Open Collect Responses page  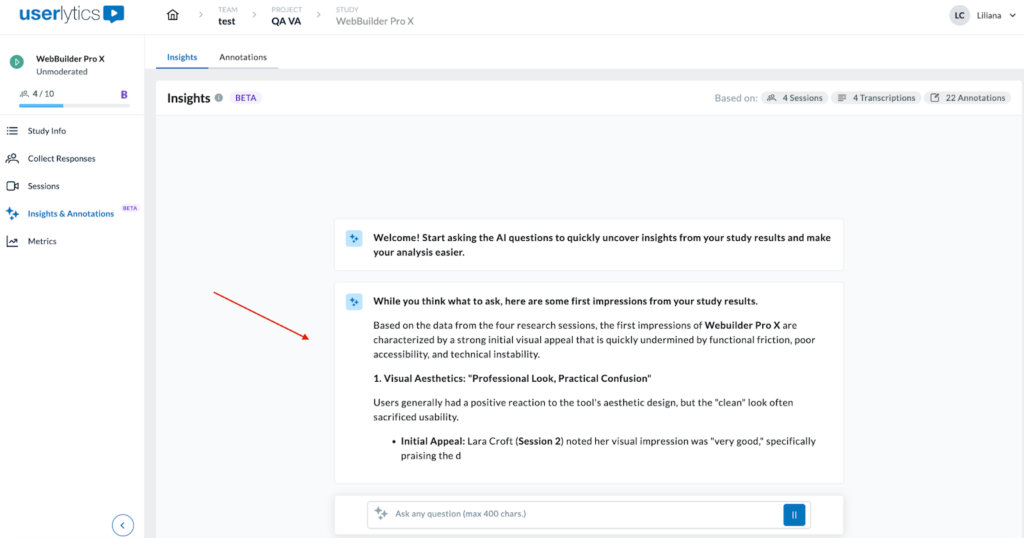pyautogui.click(x=61, y=158)
